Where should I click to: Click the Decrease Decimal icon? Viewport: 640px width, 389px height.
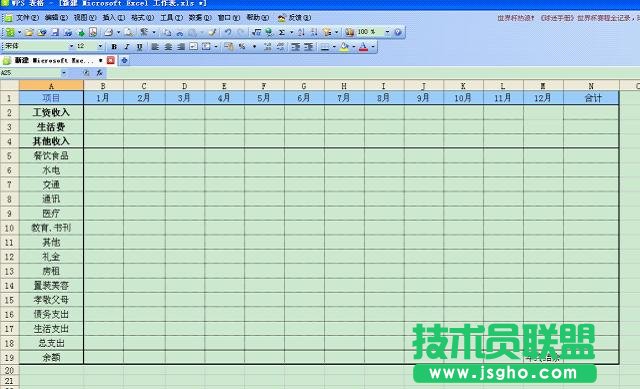pos(280,47)
